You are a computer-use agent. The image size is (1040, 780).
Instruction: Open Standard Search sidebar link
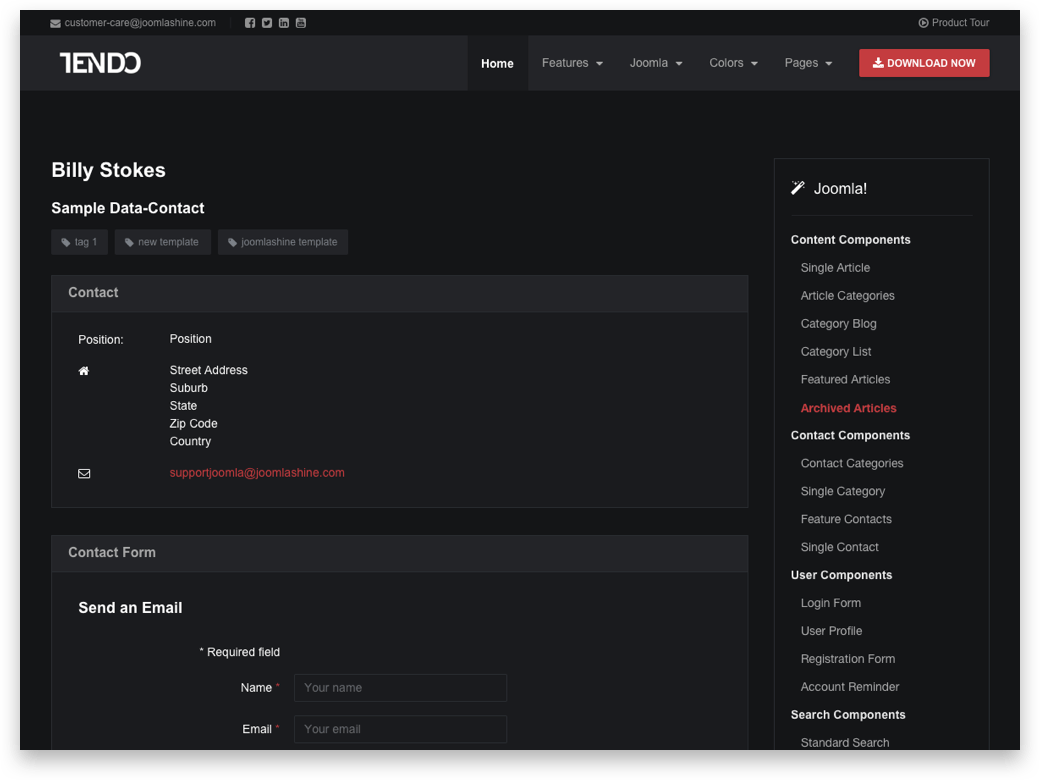click(x=844, y=743)
